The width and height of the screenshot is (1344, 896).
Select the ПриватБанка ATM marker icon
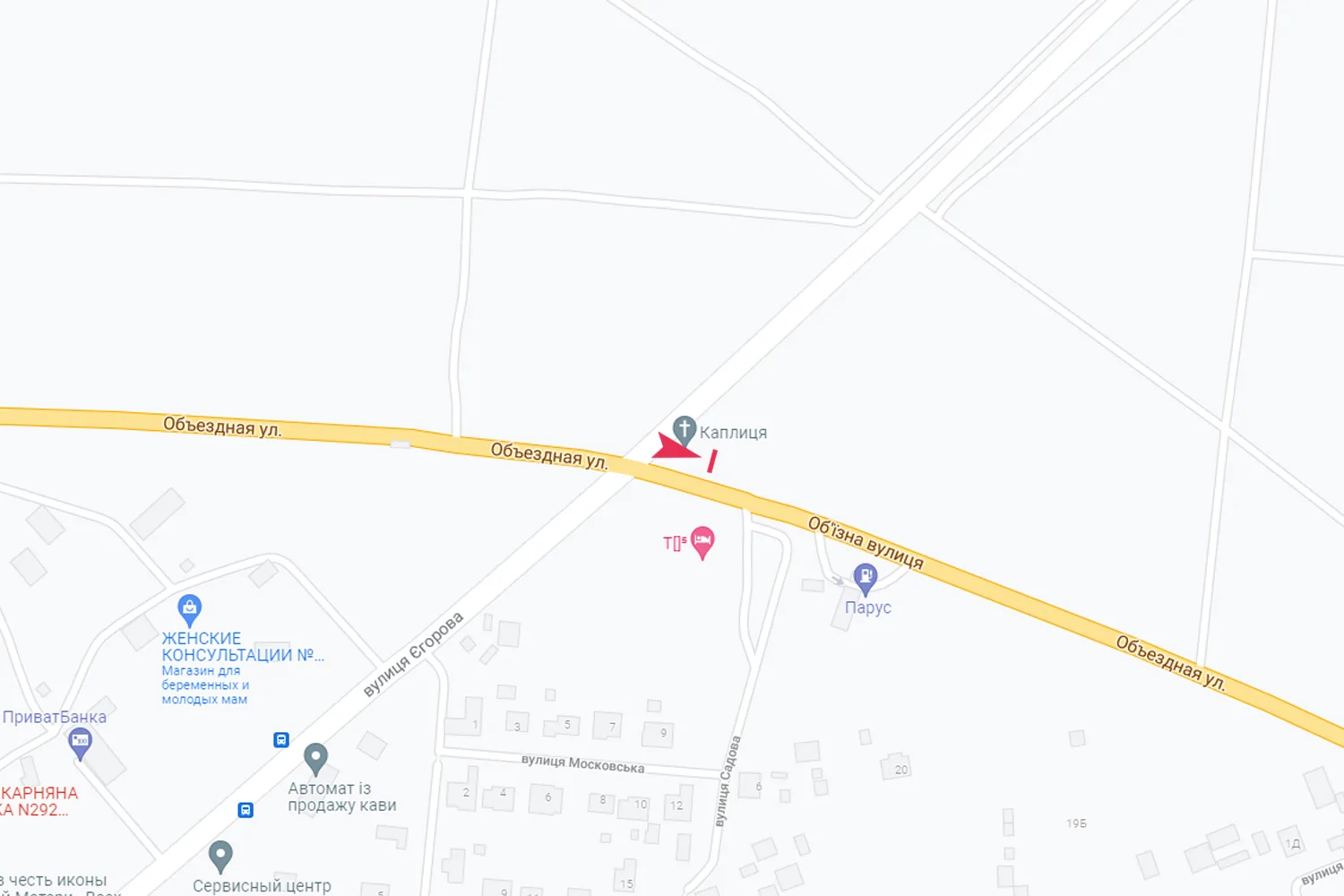tap(81, 743)
